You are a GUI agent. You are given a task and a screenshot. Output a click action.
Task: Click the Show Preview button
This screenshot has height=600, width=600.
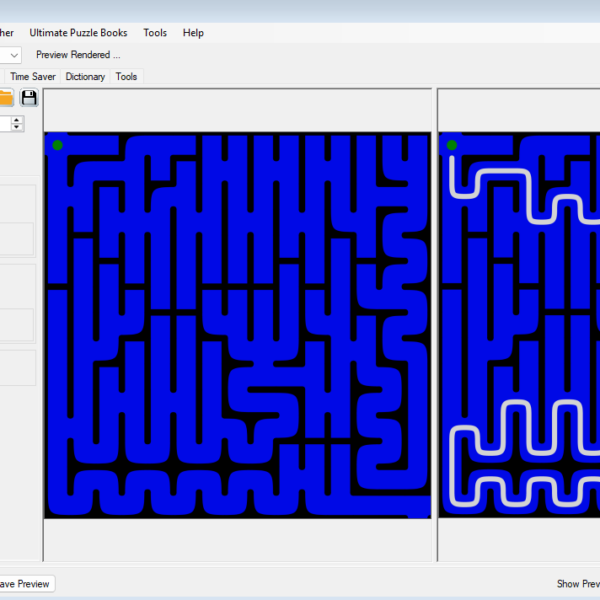[x=578, y=584]
